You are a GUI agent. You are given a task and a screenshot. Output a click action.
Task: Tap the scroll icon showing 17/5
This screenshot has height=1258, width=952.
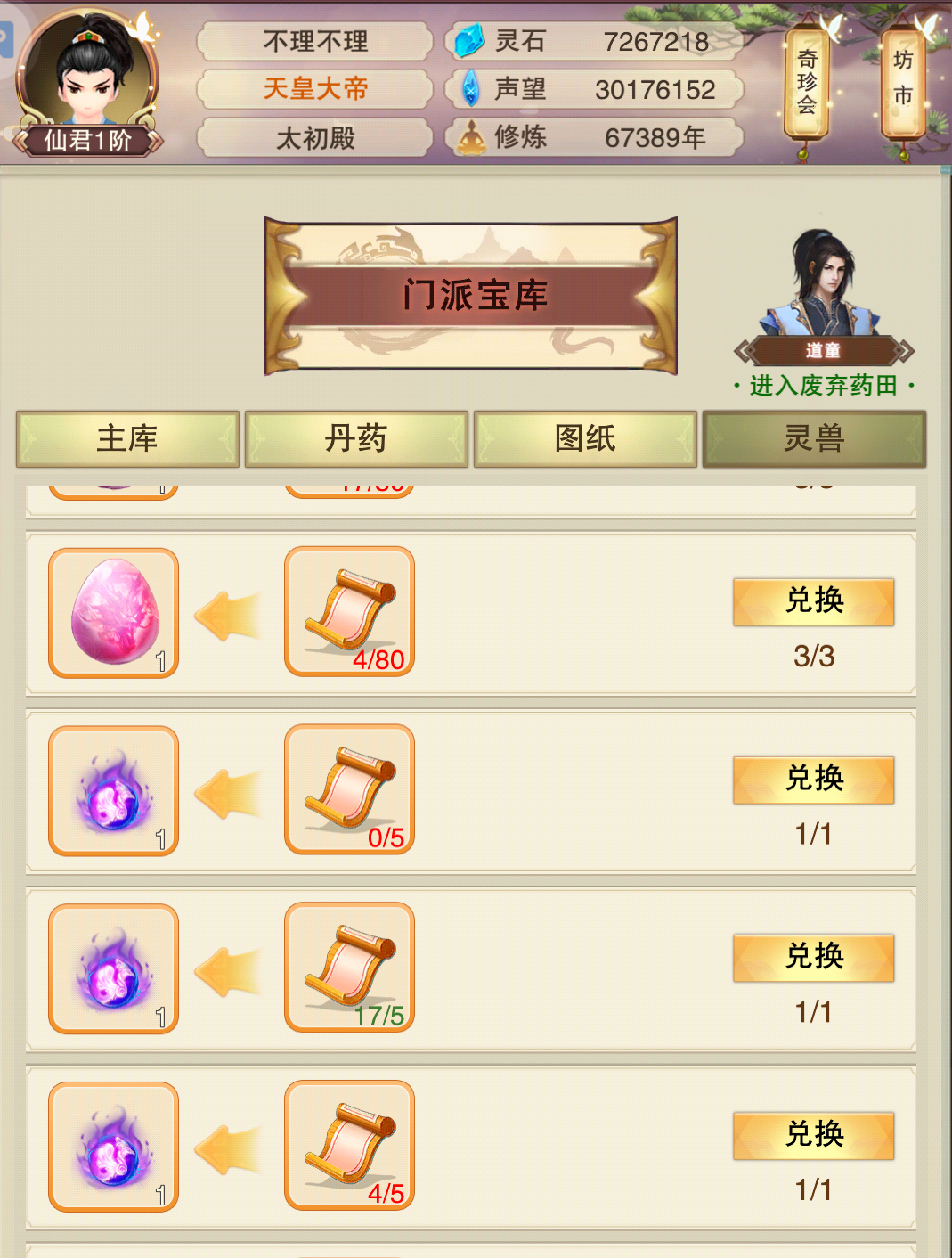(x=350, y=968)
